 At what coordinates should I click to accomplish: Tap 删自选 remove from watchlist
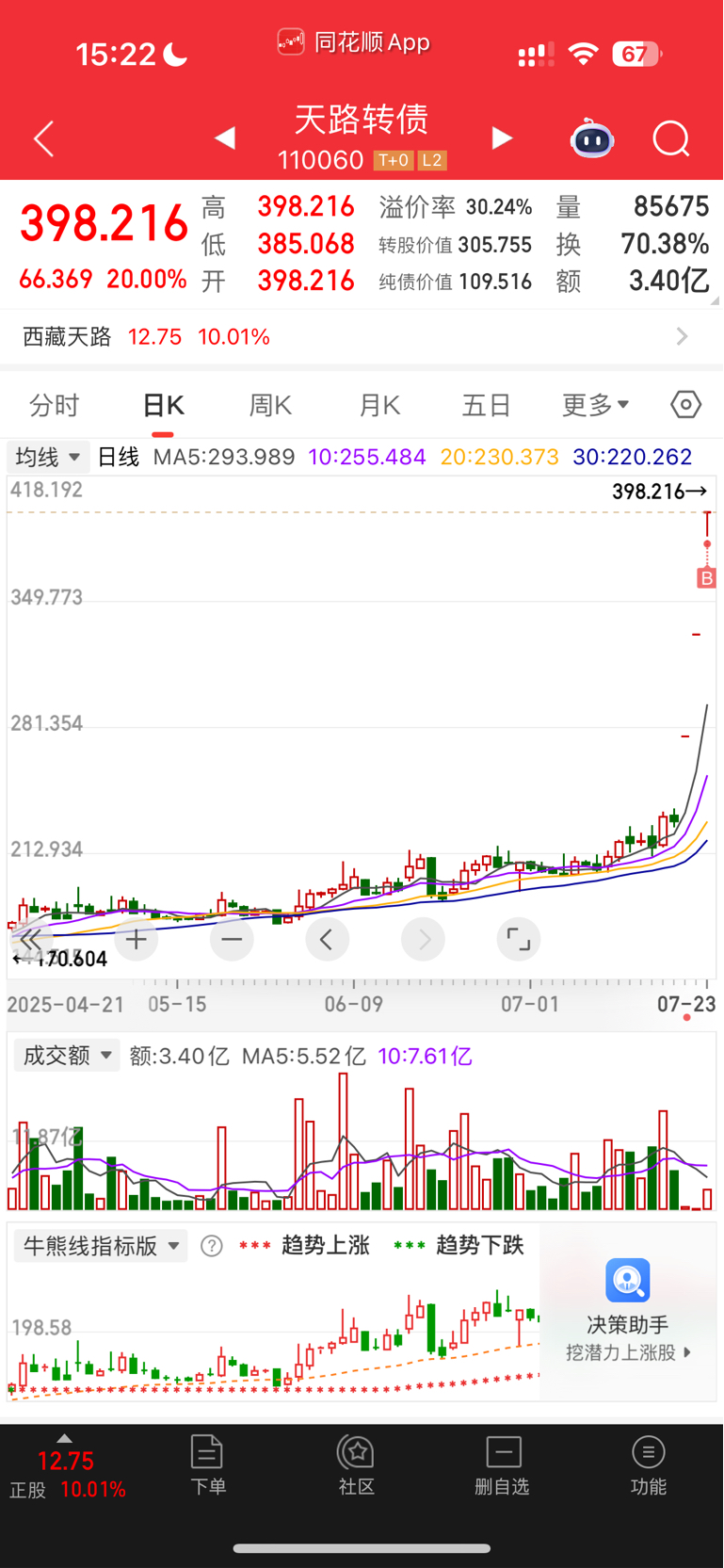click(x=503, y=1465)
